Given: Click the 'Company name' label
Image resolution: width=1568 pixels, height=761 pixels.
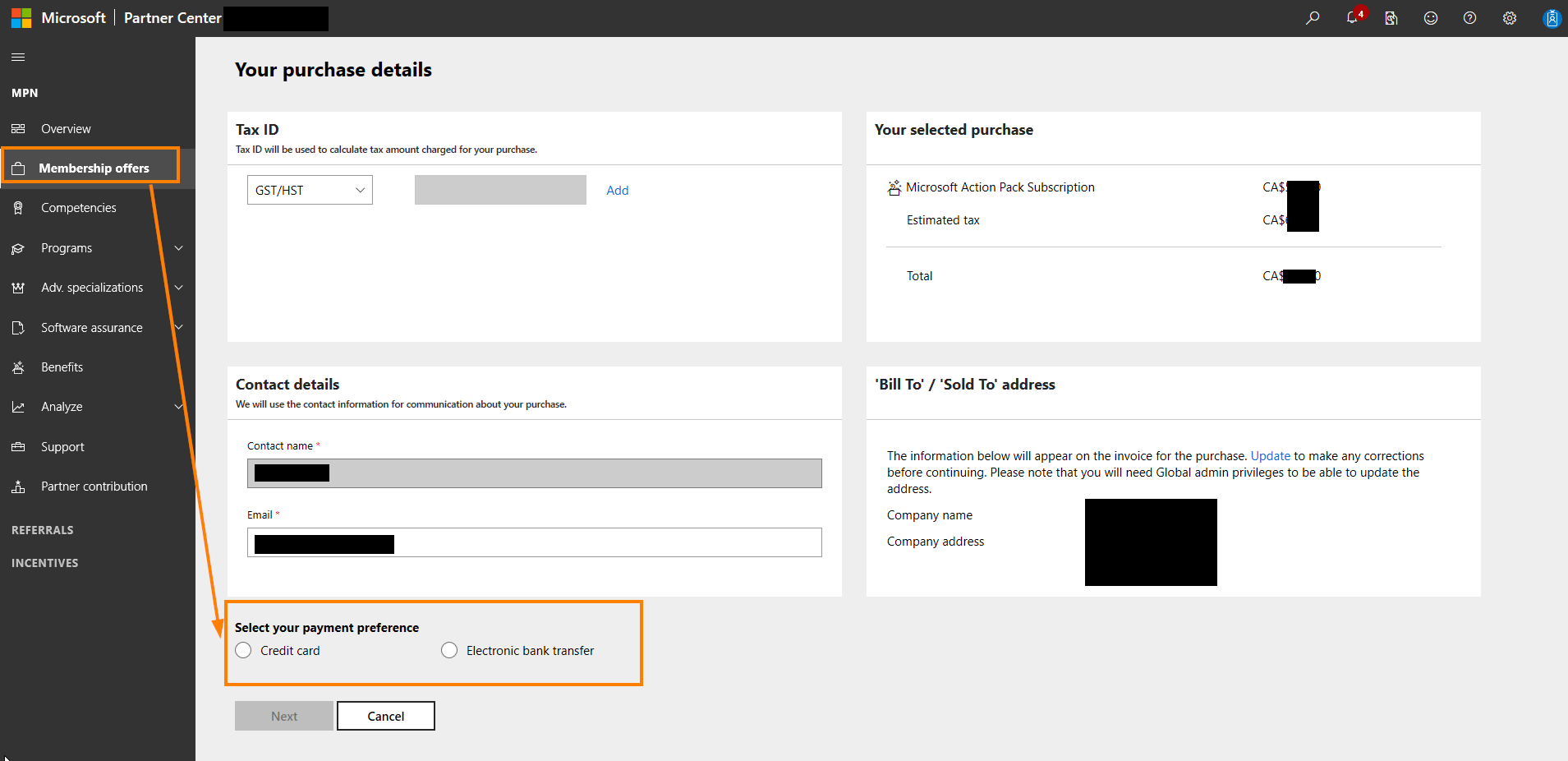Looking at the screenshot, I should point(930,515).
